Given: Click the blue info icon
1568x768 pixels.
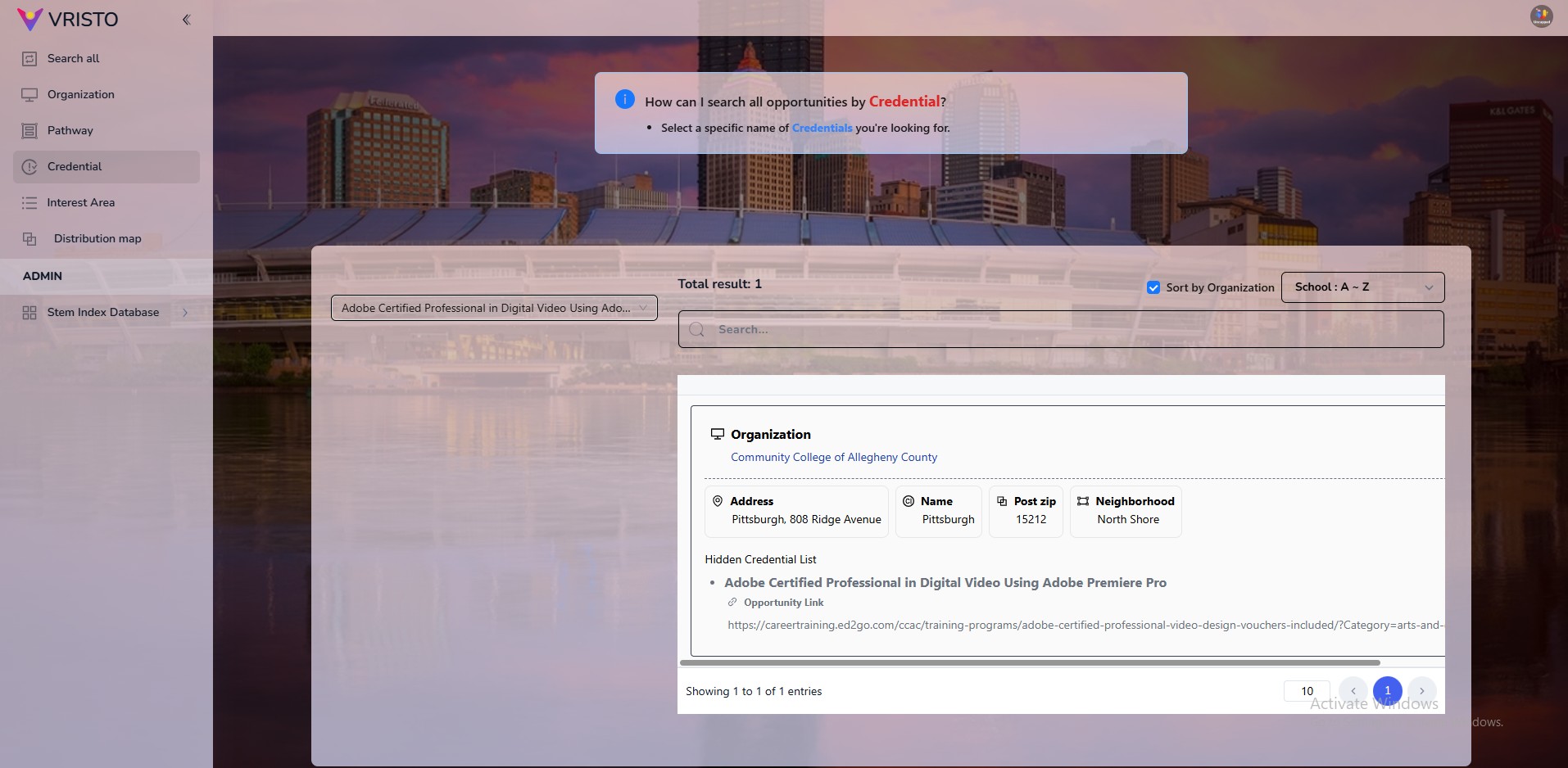Looking at the screenshot, I should pos(624,100).
